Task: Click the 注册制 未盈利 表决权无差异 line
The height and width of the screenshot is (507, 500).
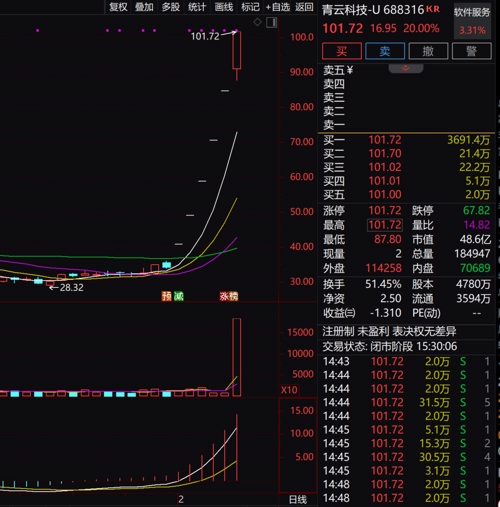Action: [x=389, y=332]
